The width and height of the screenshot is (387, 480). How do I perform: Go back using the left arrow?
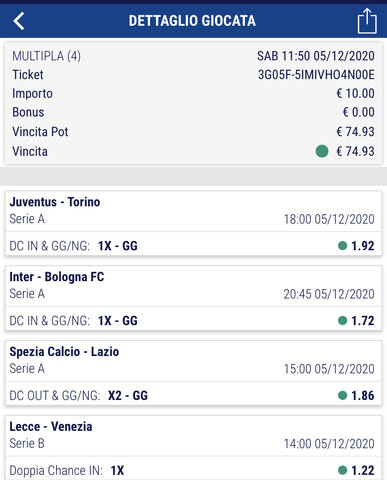coord(19,21)
